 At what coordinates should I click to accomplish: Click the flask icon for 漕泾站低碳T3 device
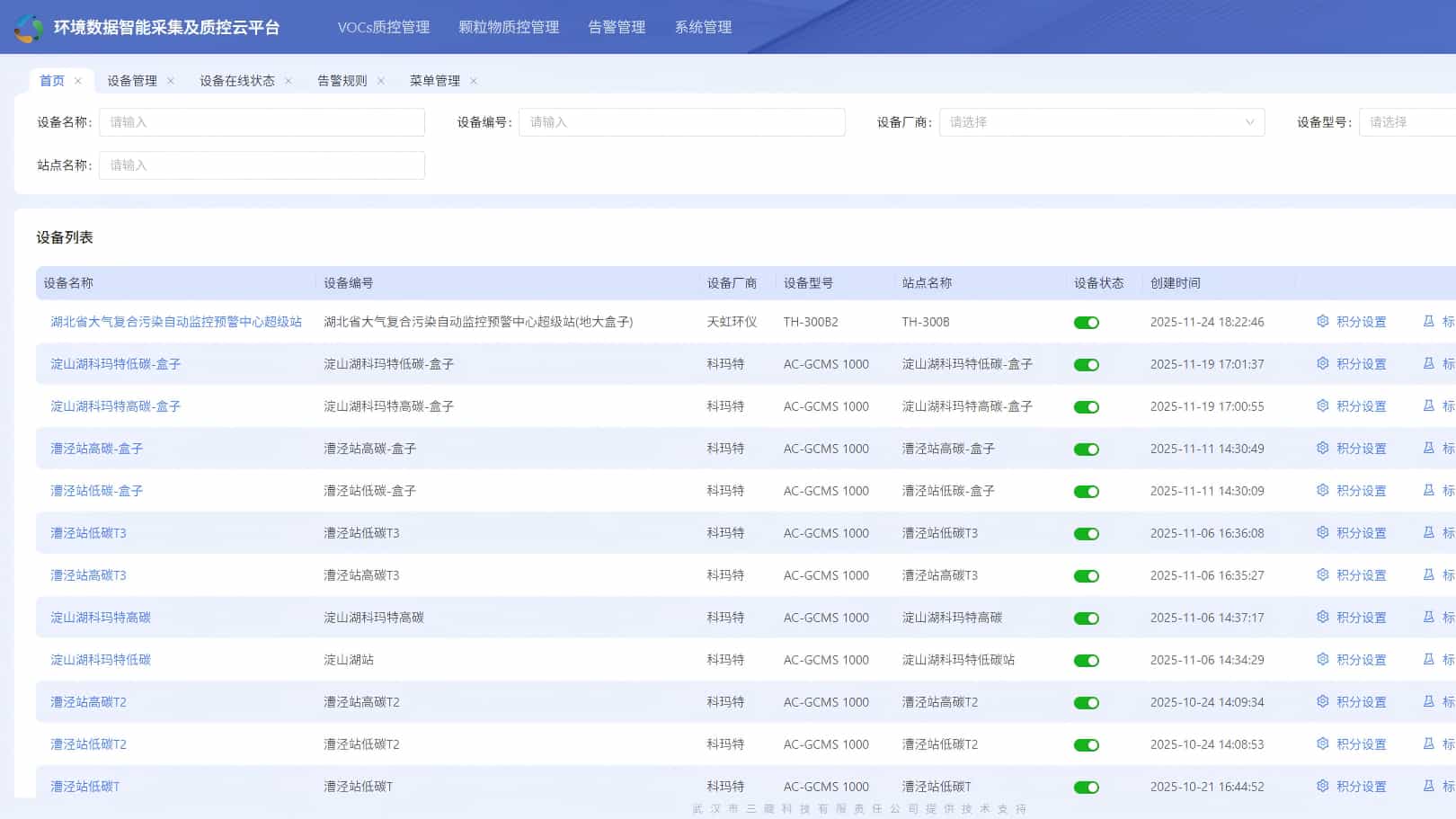tap(1429, 533)
